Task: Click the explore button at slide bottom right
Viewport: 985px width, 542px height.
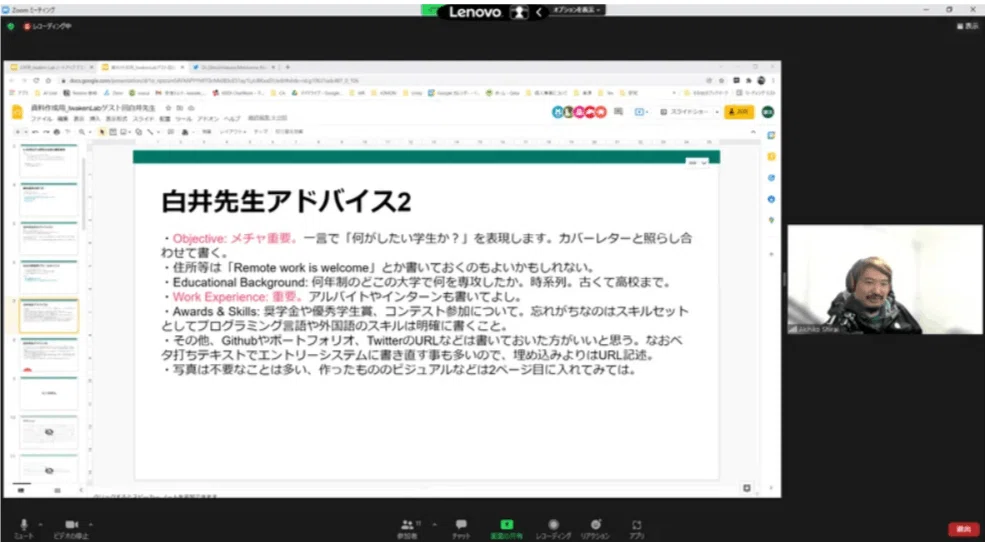Action: (746, 488)
